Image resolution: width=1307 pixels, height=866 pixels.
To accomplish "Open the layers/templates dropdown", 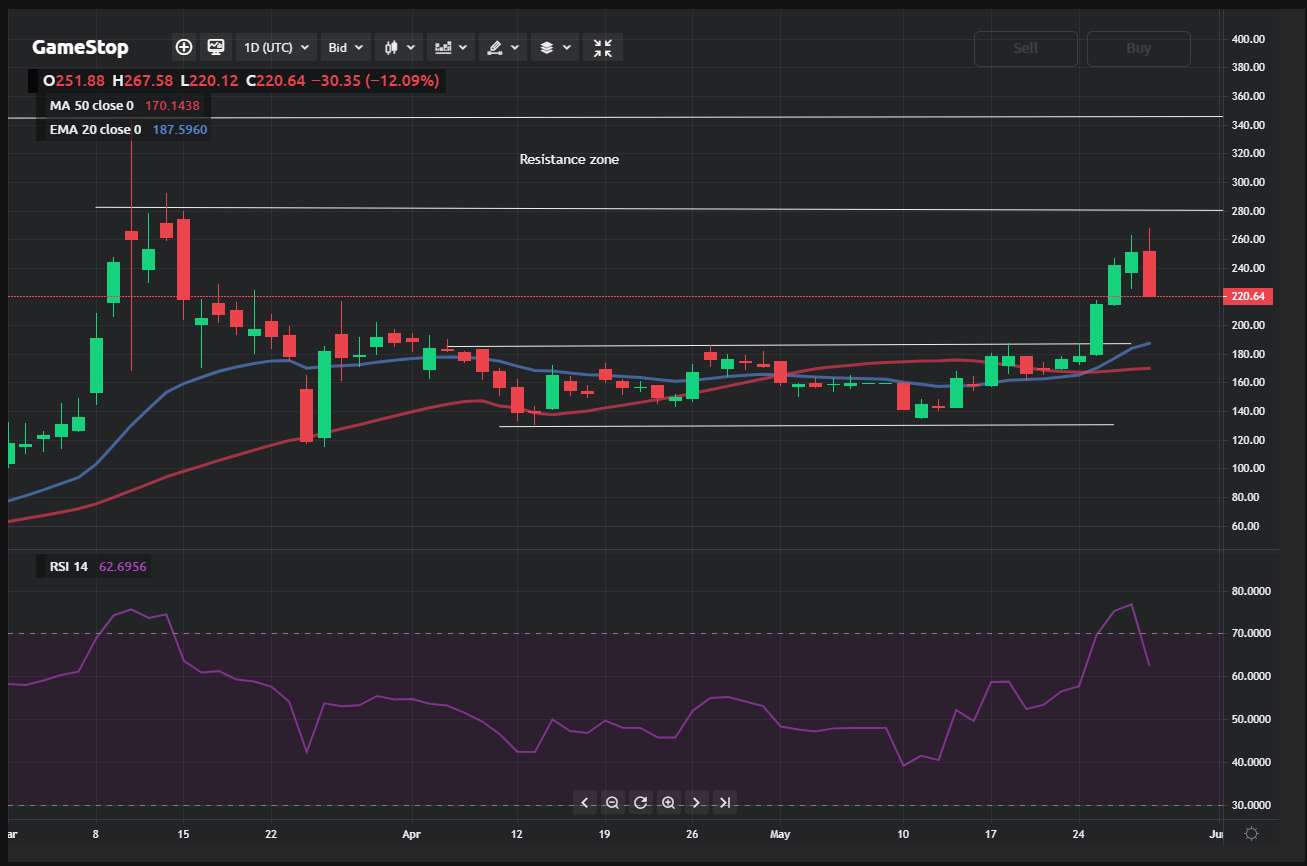I will (555, 47).
